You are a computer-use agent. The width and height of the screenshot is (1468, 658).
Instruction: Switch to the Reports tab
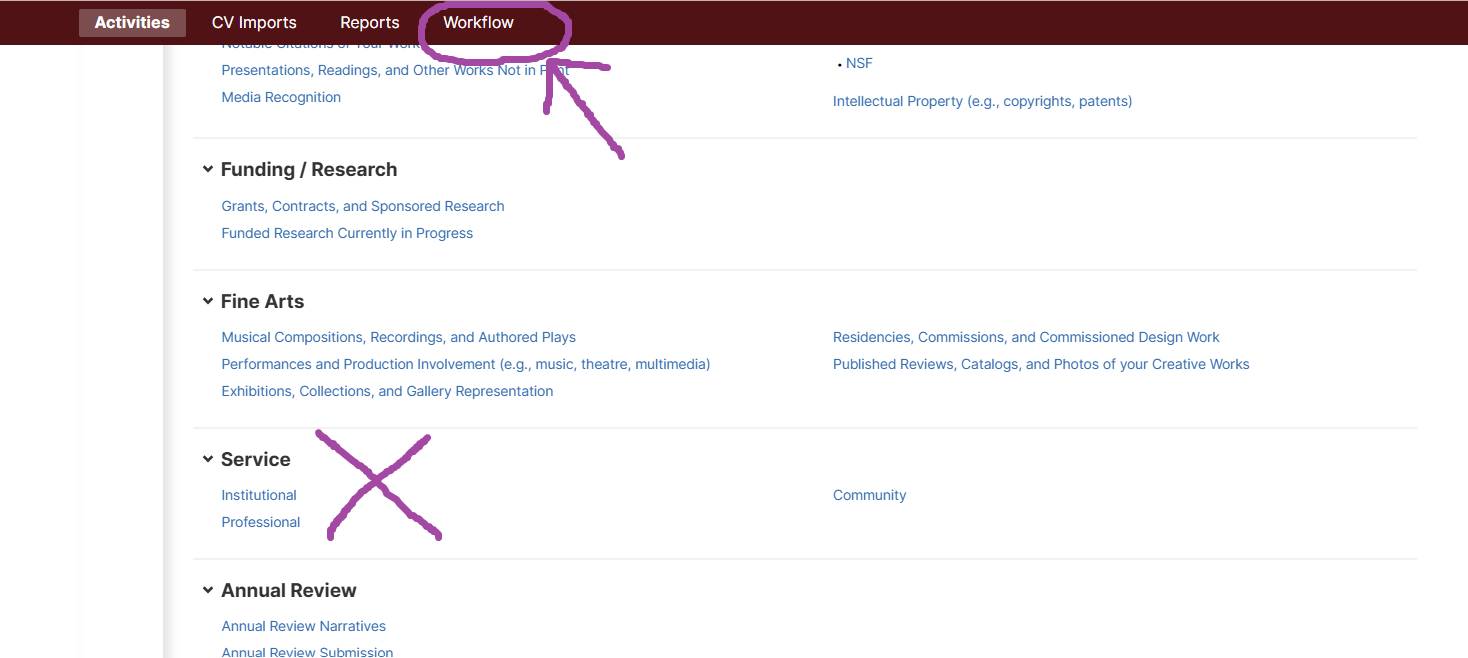click(369, 22)
